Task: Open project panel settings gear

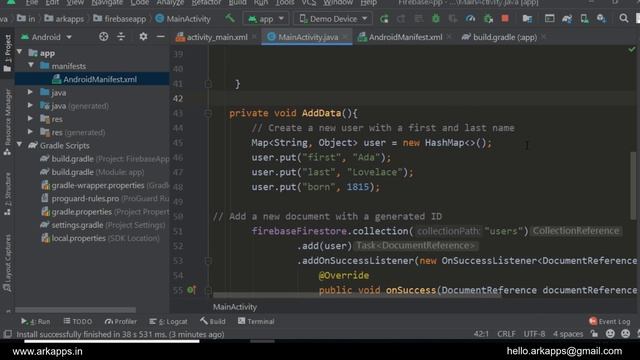Action: click(x=143, y=37)
